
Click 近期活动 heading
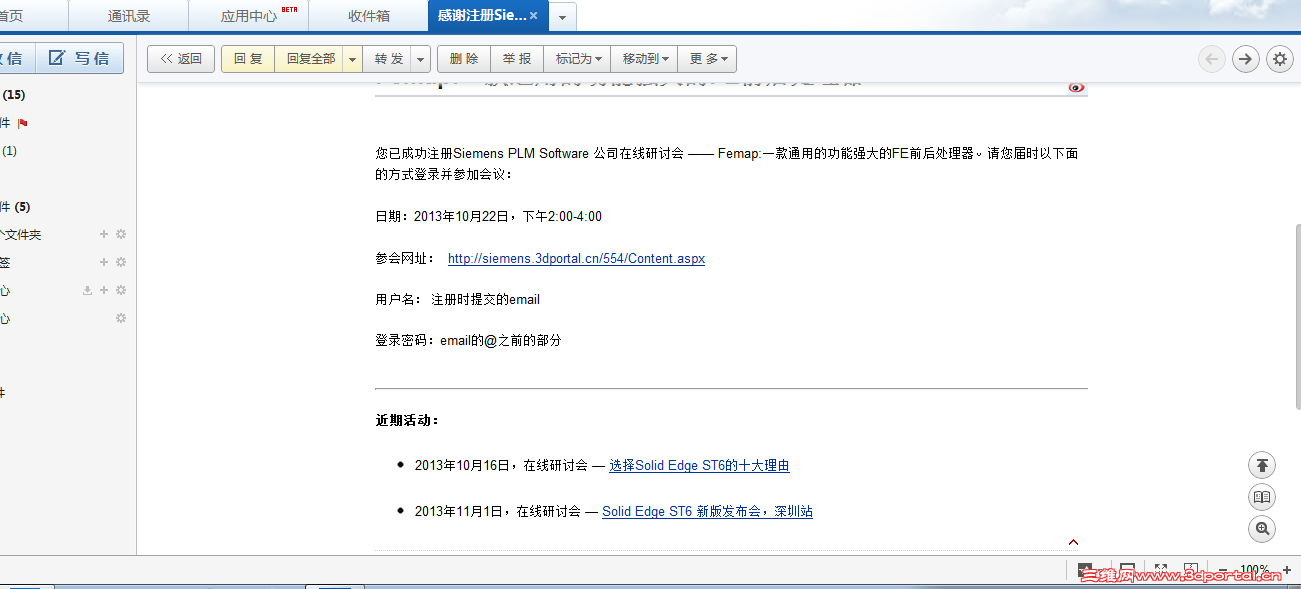(407, 420)
